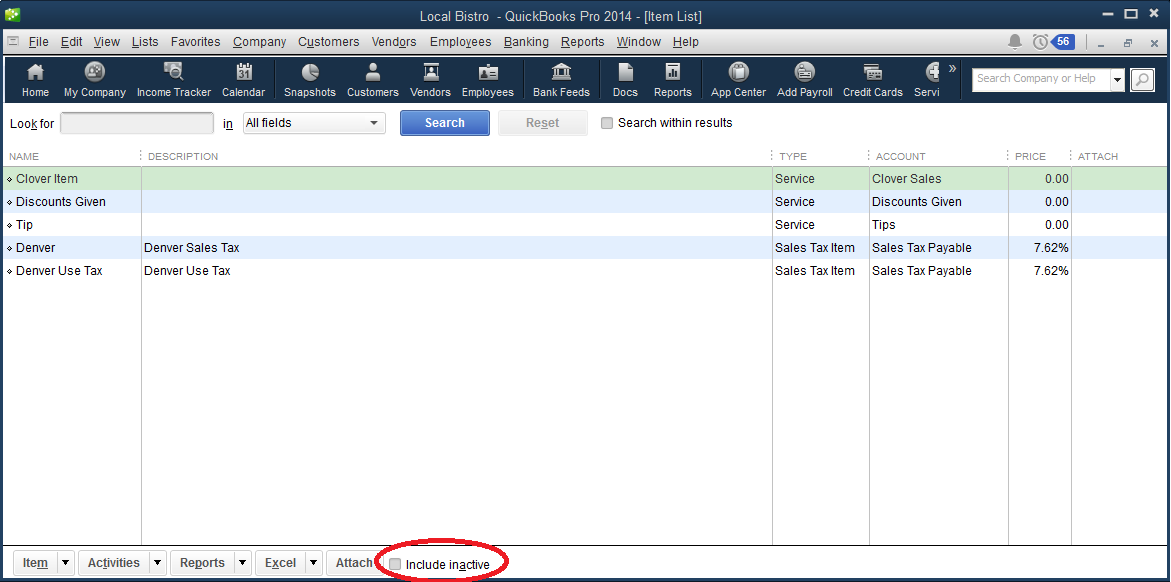Select the Clover Item row
1171x582 pixels.
tap(585, 179)
